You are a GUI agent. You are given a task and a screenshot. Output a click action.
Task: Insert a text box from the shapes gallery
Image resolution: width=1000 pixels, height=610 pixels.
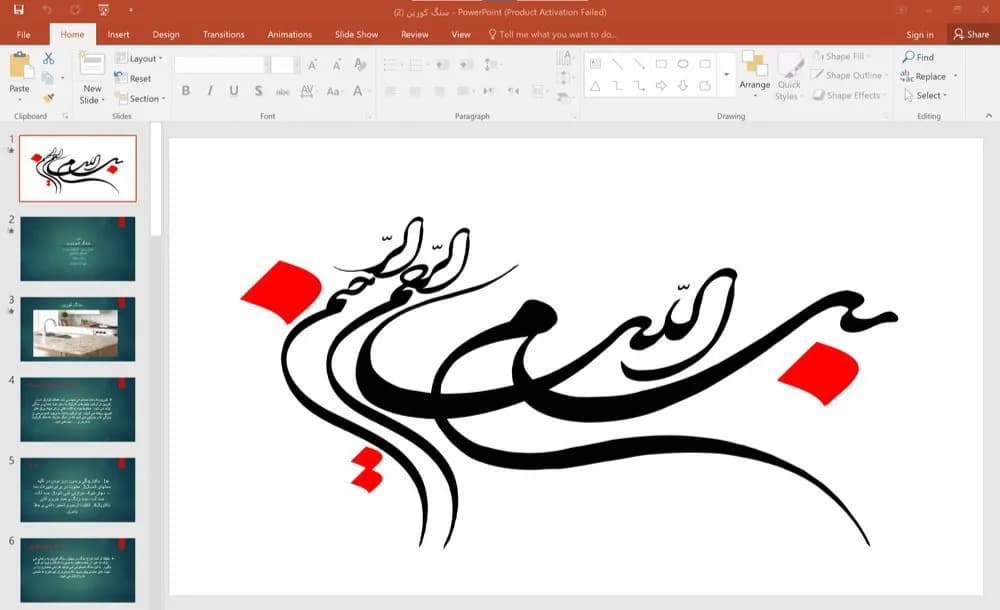(595, 64)
